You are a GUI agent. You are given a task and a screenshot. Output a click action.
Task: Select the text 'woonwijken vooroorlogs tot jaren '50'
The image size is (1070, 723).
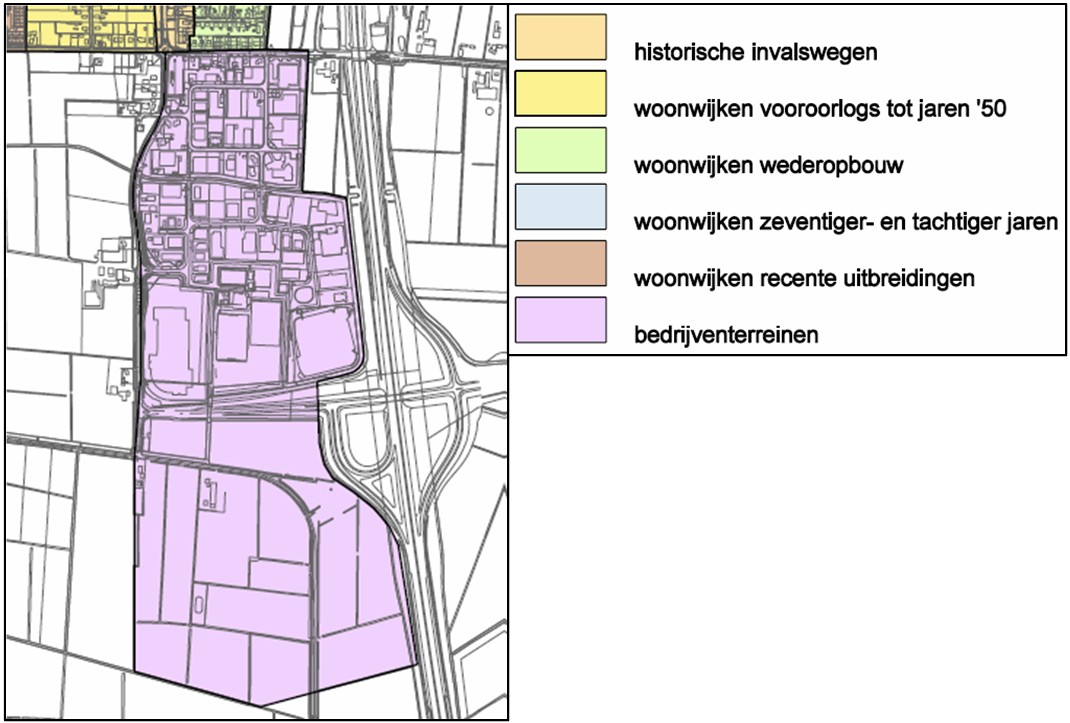point(820,109)
